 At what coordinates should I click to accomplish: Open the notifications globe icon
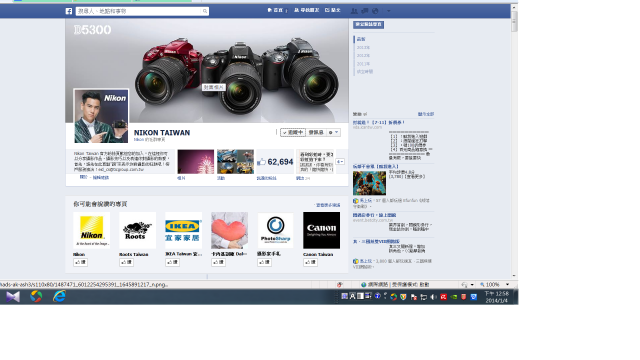click(x=375, y=11)
